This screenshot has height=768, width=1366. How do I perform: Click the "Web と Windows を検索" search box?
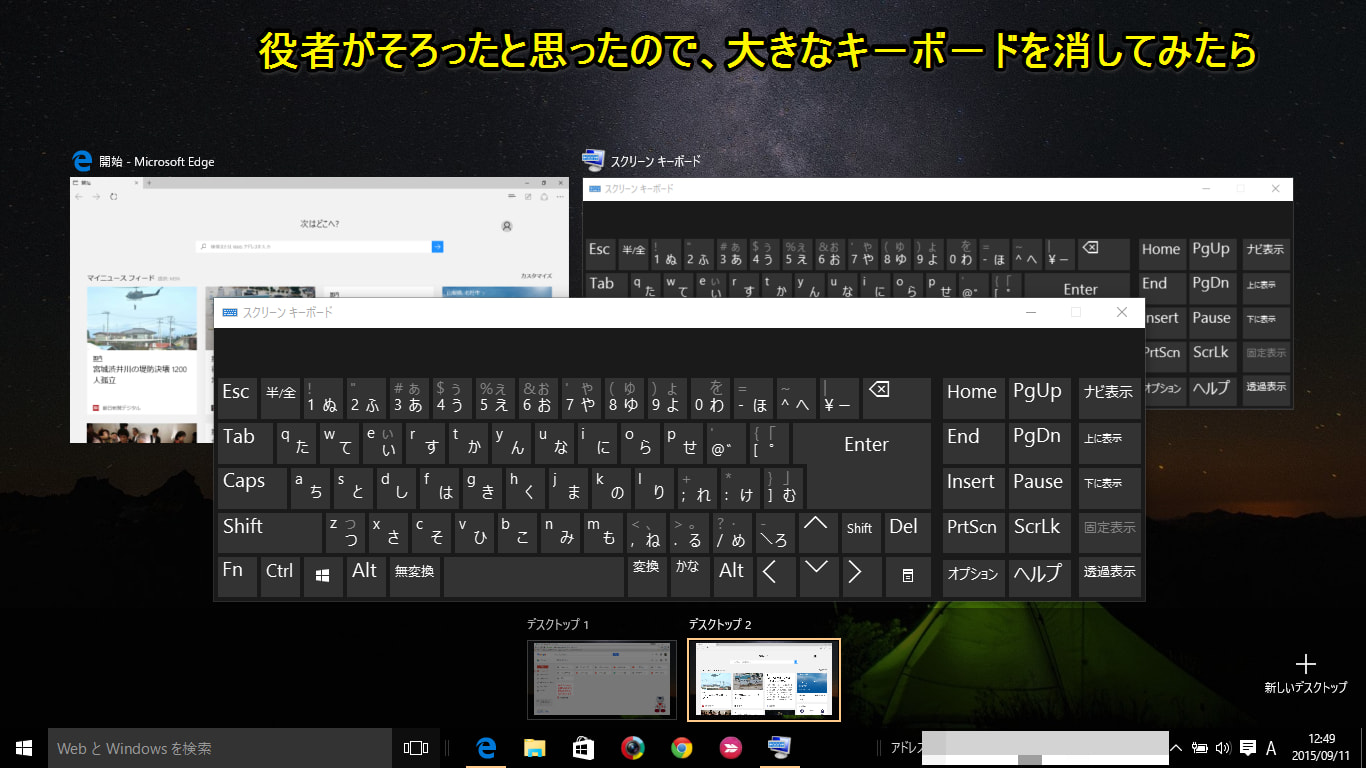pos(220,748)
